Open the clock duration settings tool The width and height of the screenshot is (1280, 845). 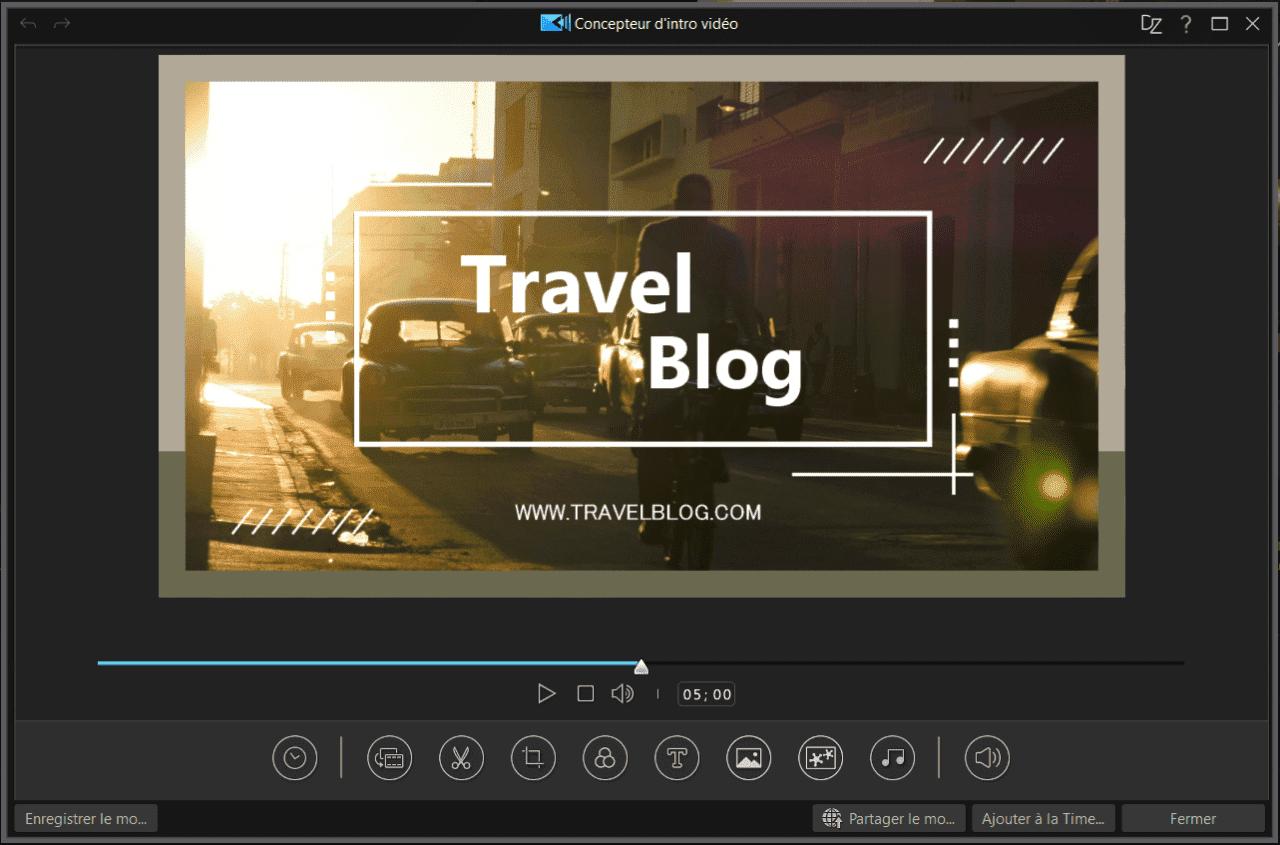[295, 758]
